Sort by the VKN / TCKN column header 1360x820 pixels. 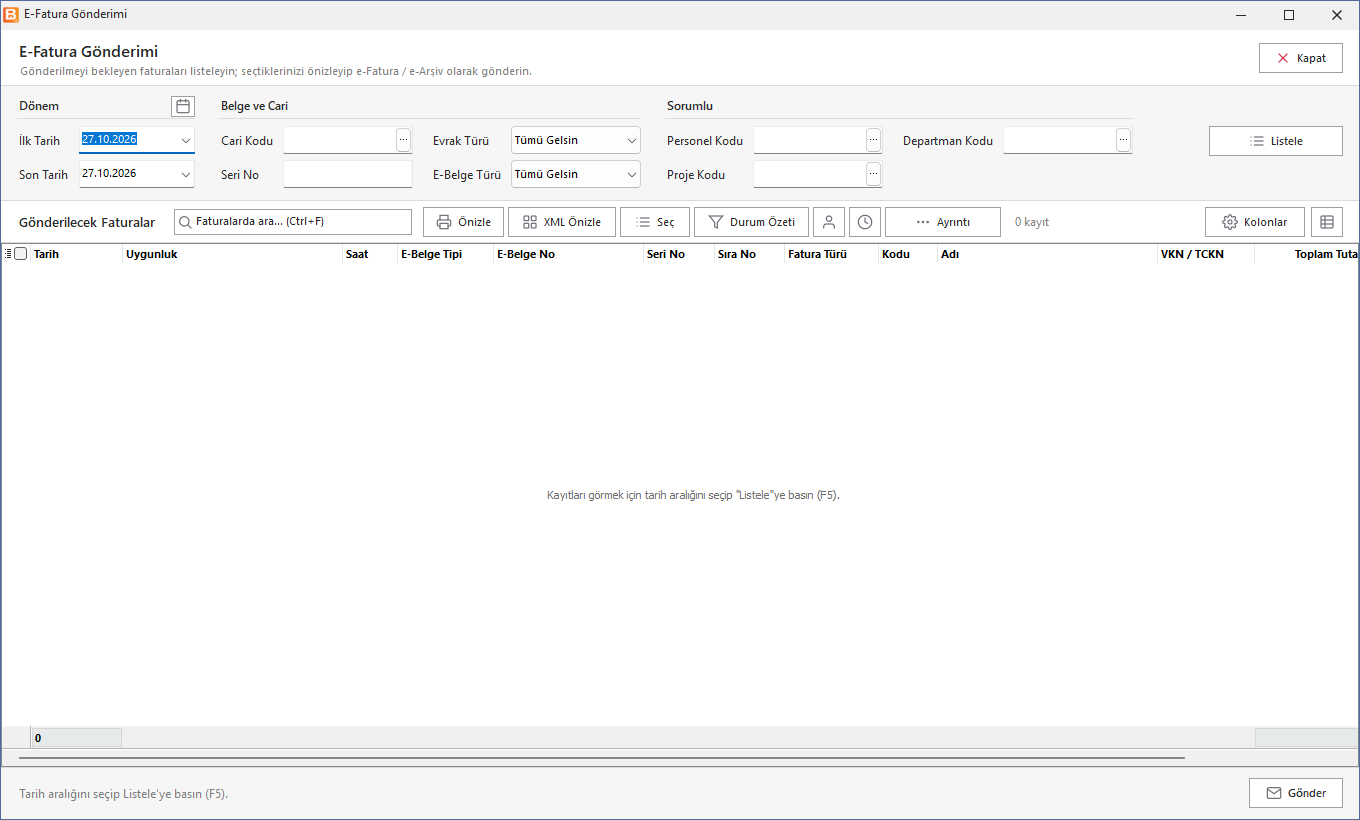1206,254
